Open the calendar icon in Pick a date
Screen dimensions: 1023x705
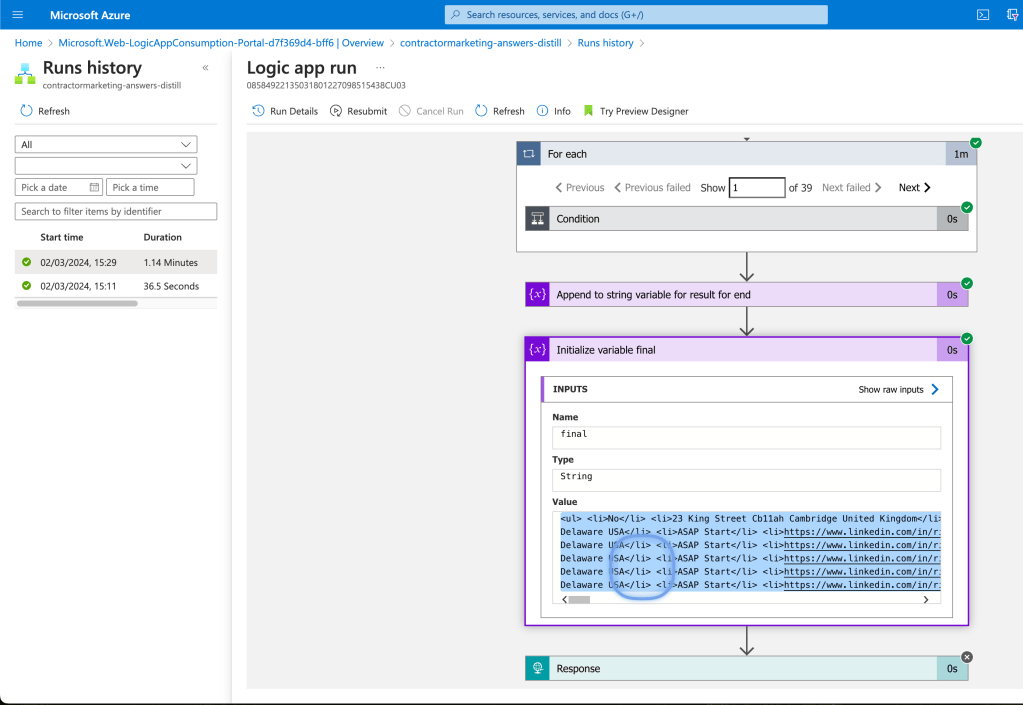(94, 187)
